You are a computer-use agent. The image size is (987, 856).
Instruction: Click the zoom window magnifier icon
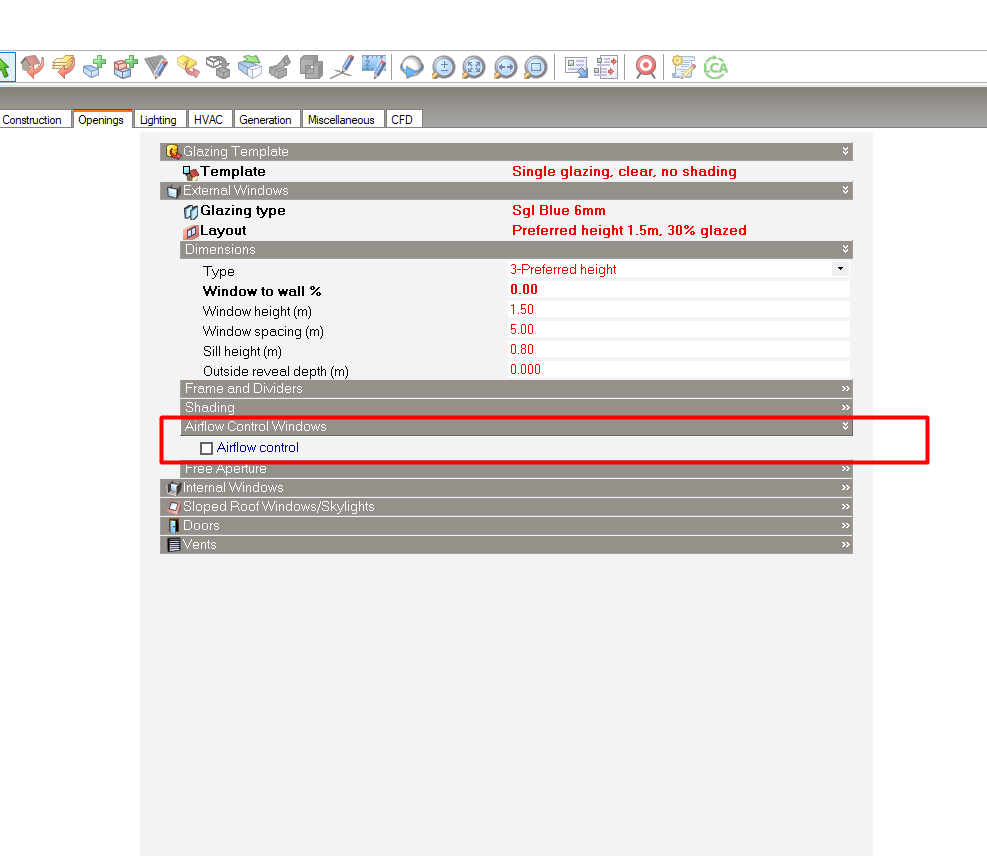point(536,67)
